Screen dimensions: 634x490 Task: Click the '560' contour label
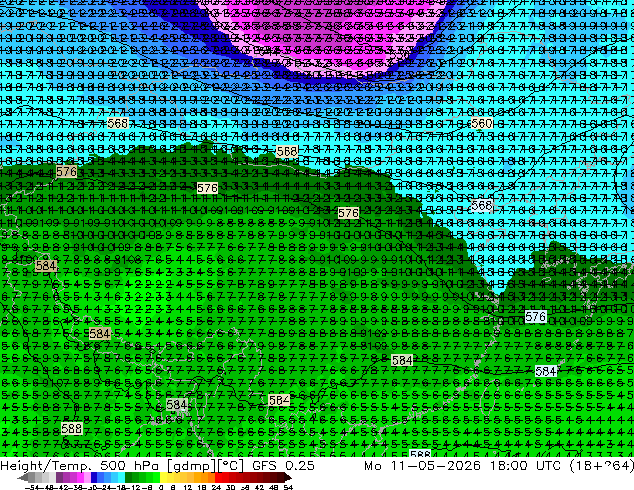tap(482, 123)
